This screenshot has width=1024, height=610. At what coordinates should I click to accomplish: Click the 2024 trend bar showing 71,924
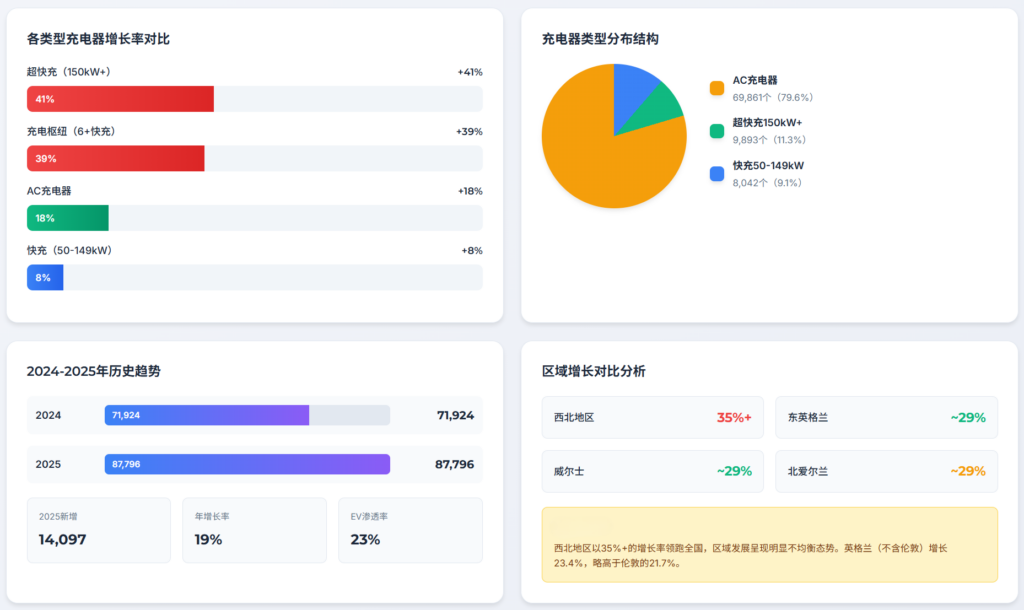coord(206,415)
